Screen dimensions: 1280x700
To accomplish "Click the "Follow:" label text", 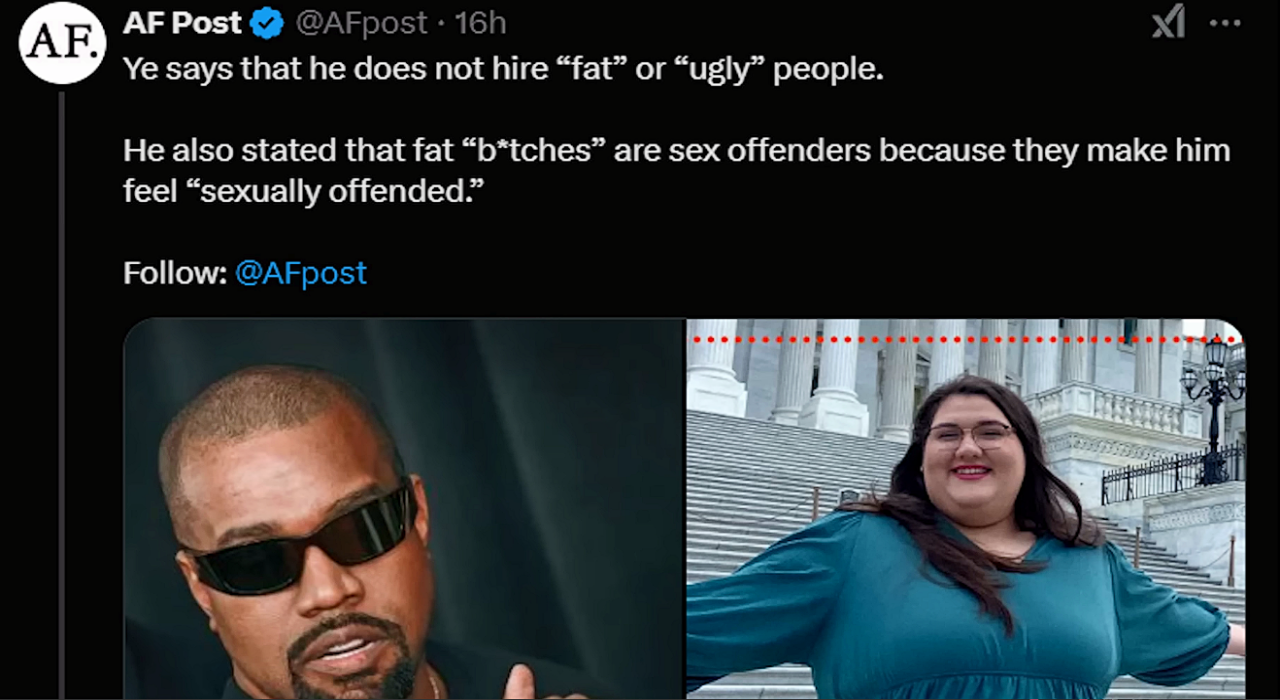I will click(176, 273).
